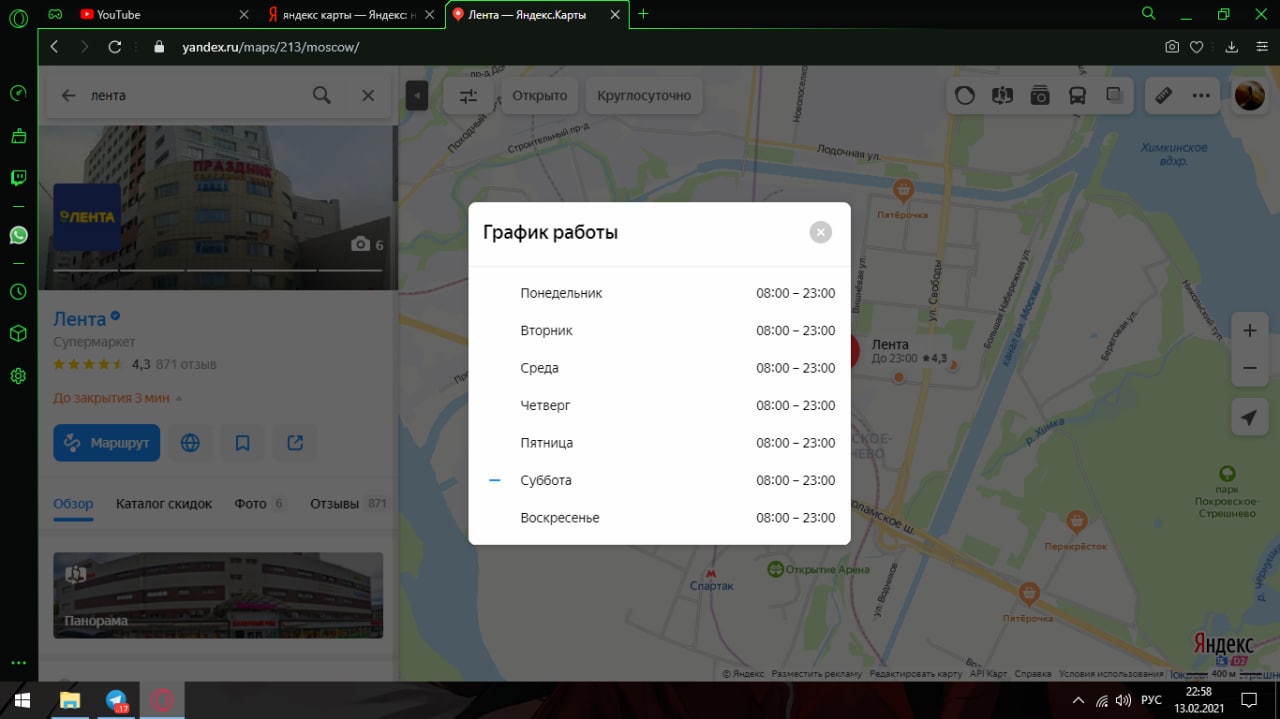Image resolution: width=1280 pixels, height=719 pixels.
Task: Open Разместить рекламу link
Action: [x=816, y=674]
